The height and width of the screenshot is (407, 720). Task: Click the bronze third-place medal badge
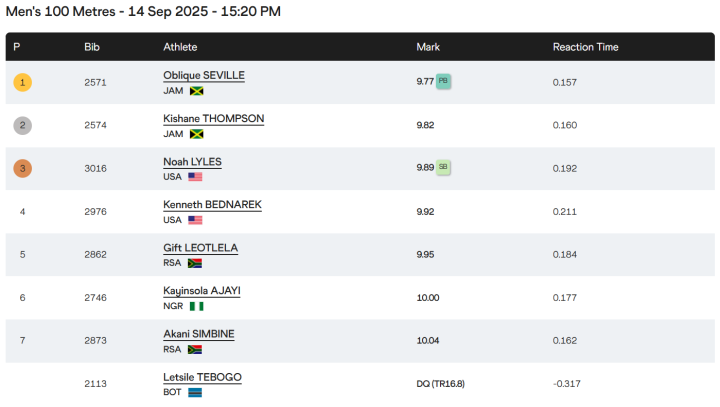22,168
